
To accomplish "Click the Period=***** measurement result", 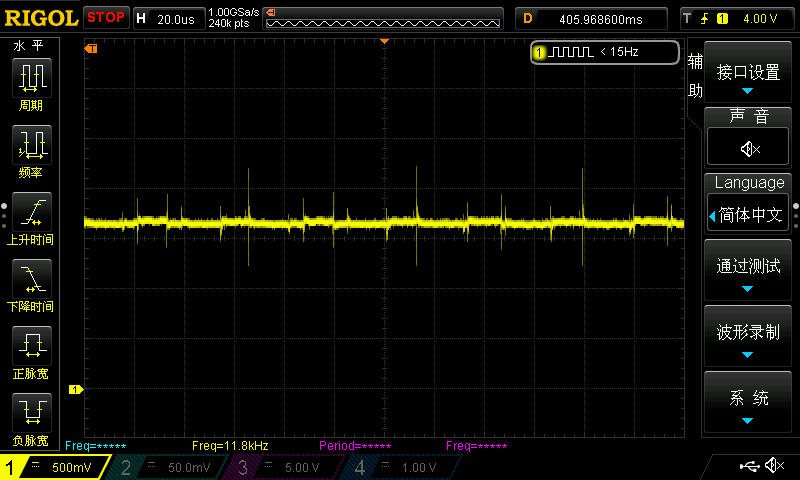I will tap(355, 446).
